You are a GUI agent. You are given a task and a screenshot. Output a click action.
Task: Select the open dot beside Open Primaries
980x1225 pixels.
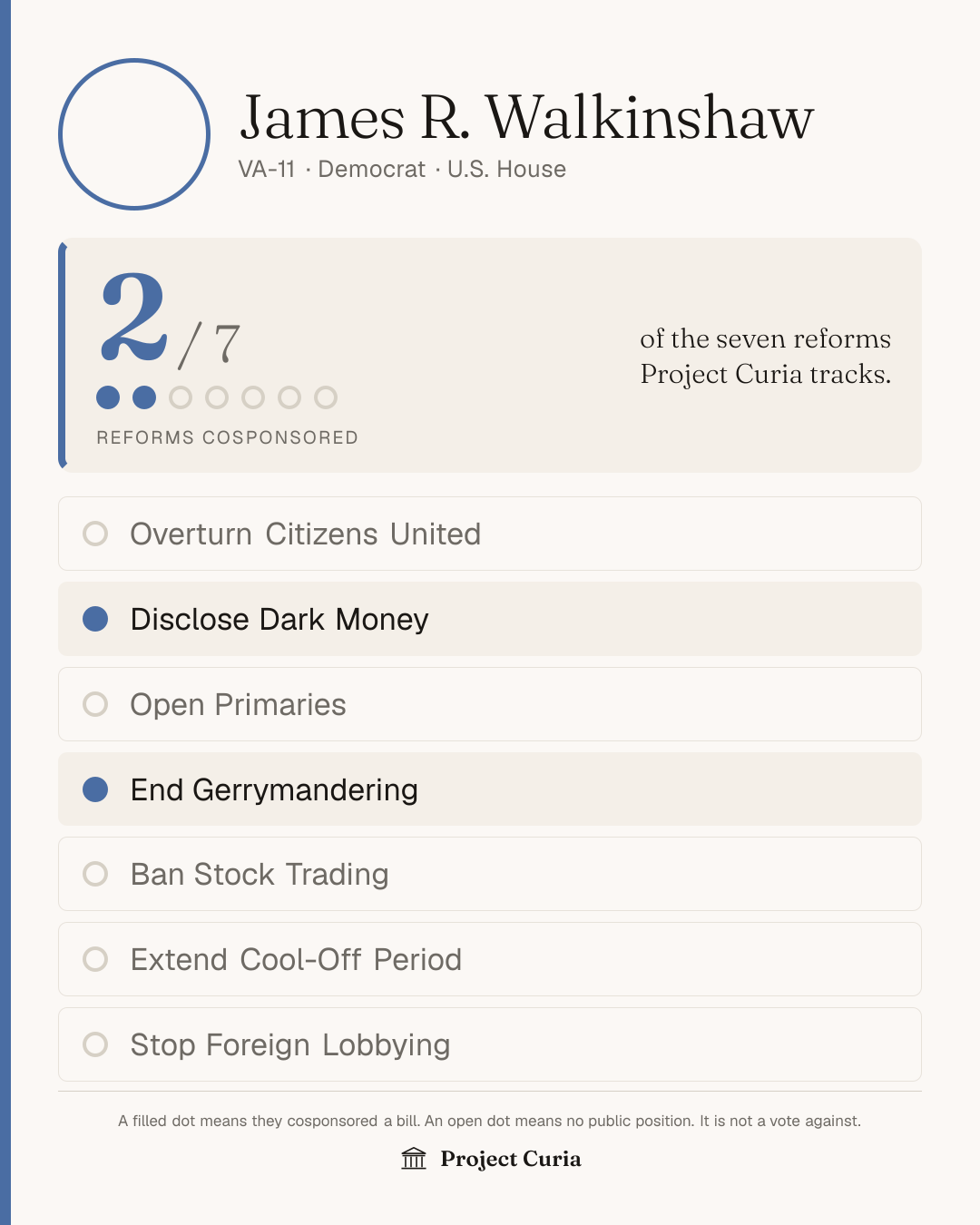(x=95, y=704)
